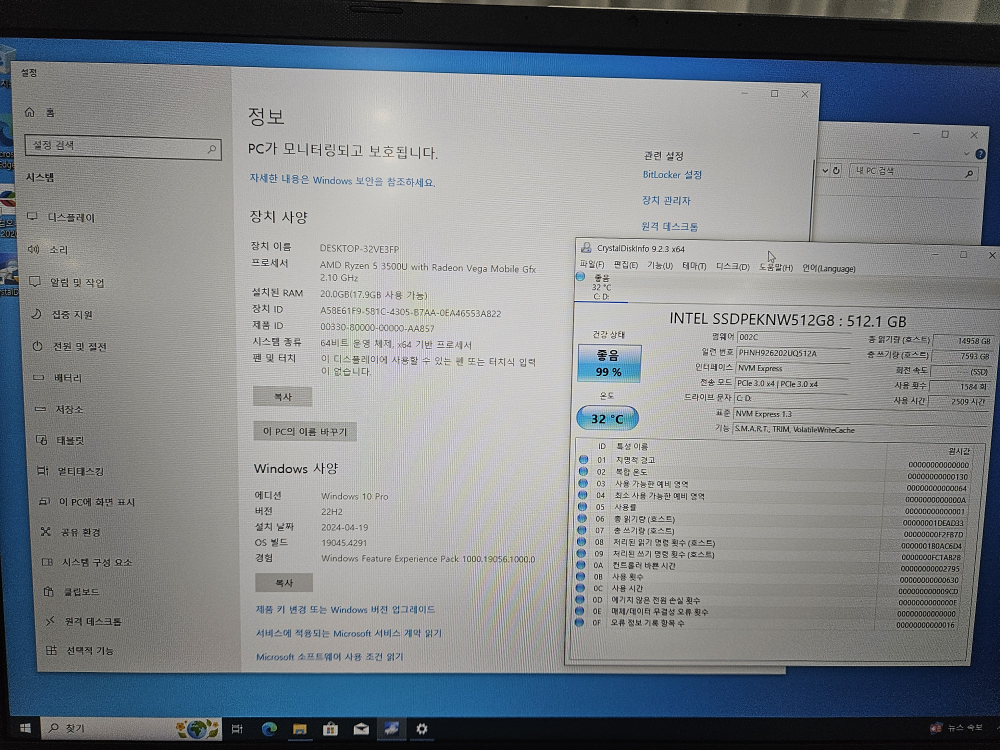Screen dimensions: 1000x750
Task: Open 디스플레이 settings in sidebar
Action: 61,217
